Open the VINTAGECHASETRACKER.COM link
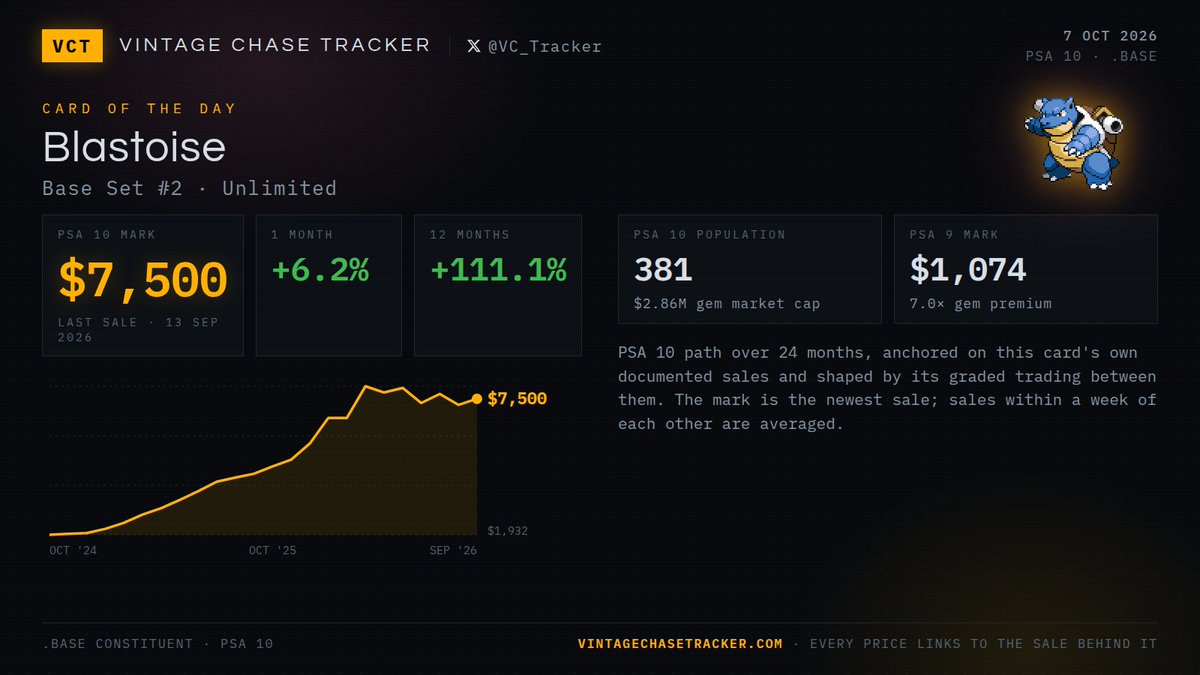The height and width of the screenshot is (675, 1200). click(x=680, y=643)
